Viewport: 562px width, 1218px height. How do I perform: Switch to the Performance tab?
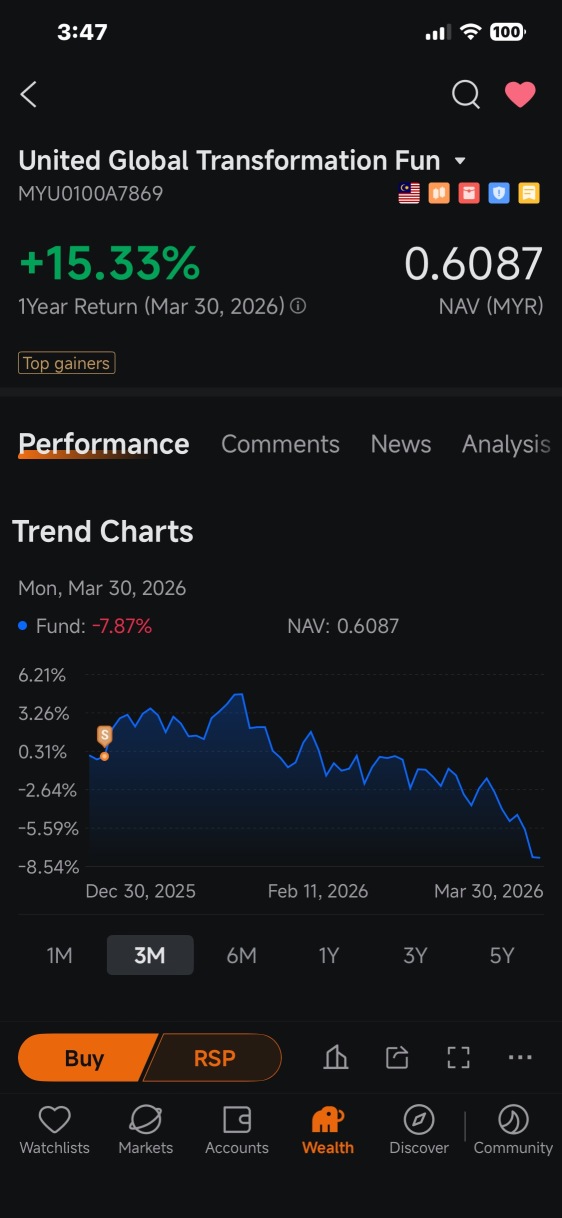(x=104, y=444)
